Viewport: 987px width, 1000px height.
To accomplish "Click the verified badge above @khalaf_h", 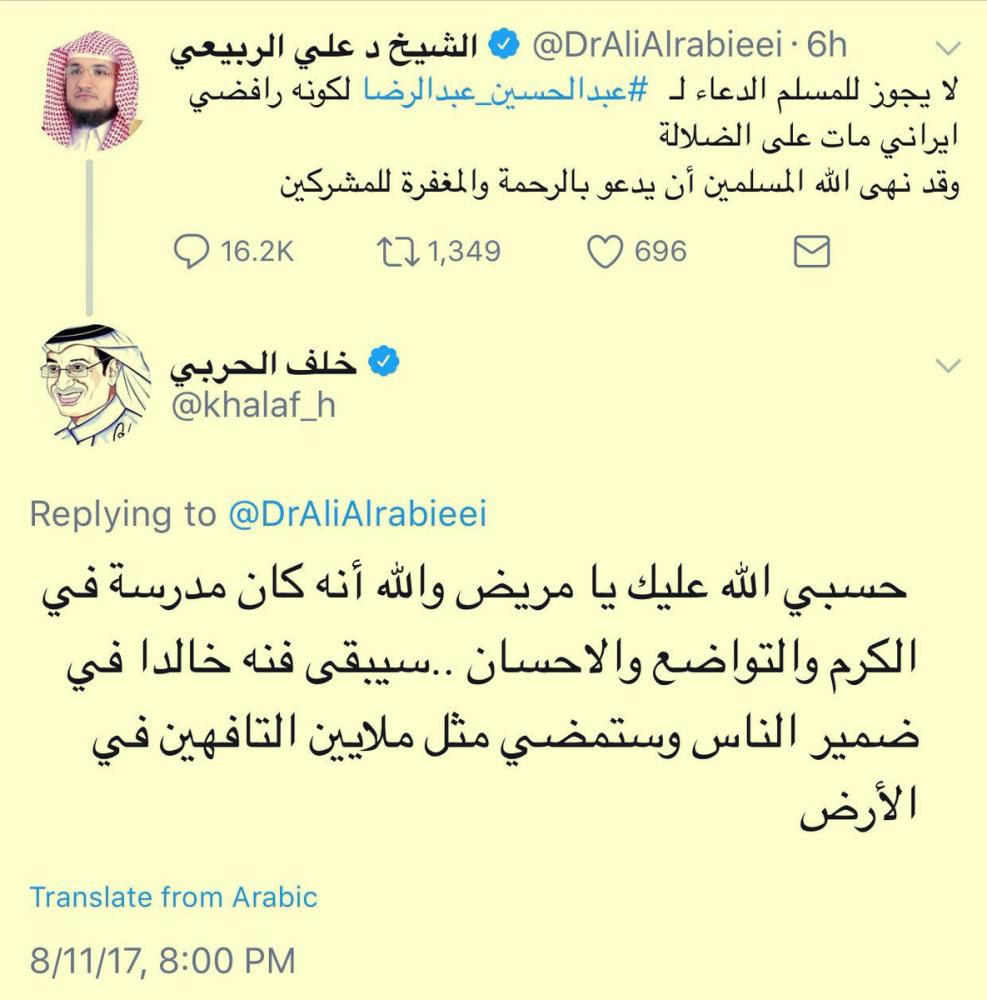I will tap(383, 363).
